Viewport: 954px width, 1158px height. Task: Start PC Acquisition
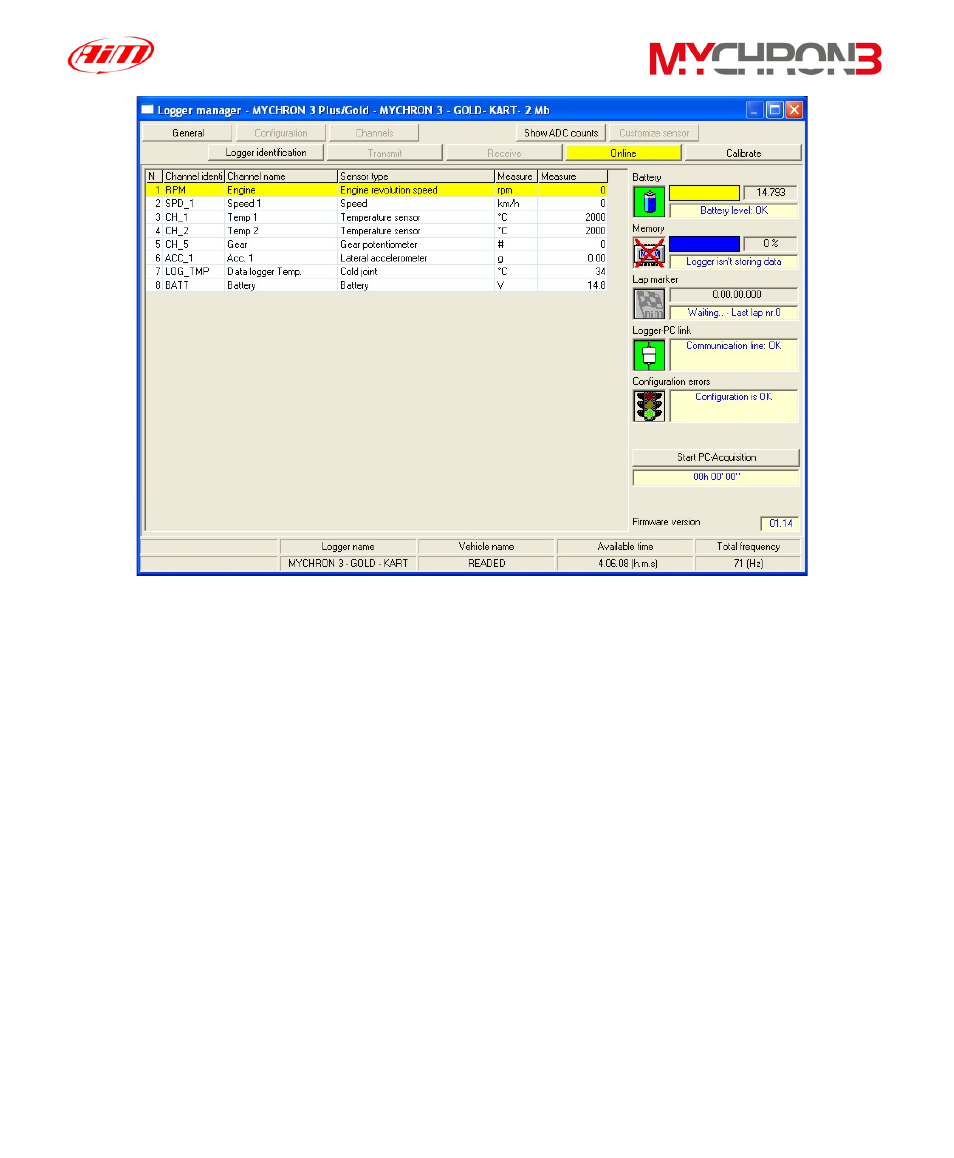click(716, 457)
